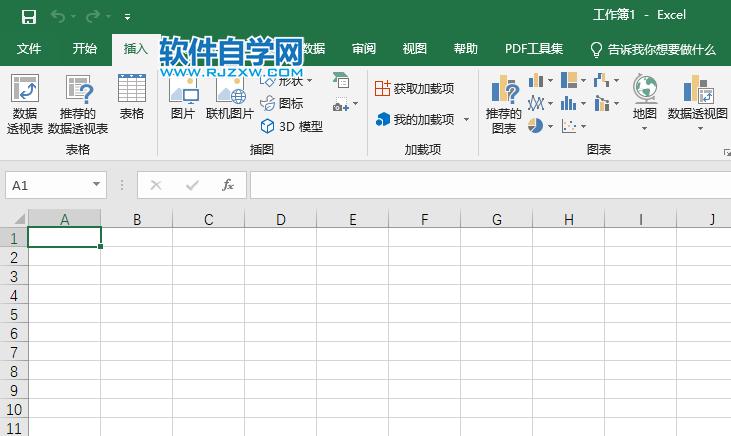The image size is (731, 436).
Task: Switch to the 视图 (View) tab
Action: (414, 49)
